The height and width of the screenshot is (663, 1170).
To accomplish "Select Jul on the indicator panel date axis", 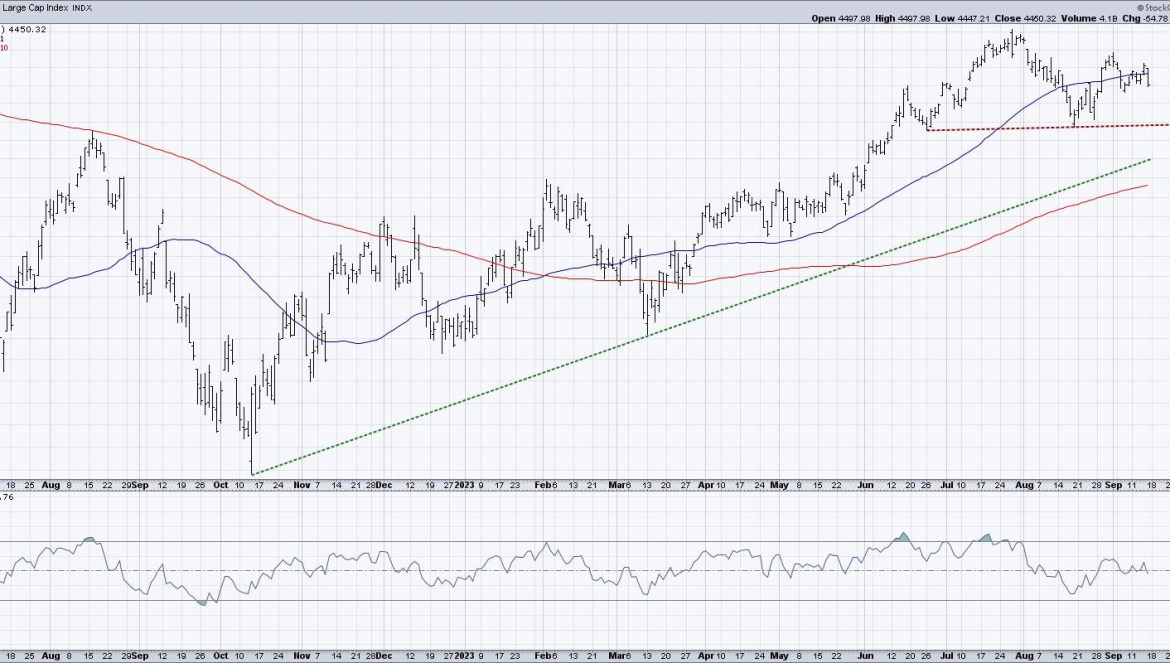I will pyautogui.click(x=948, y=655).
